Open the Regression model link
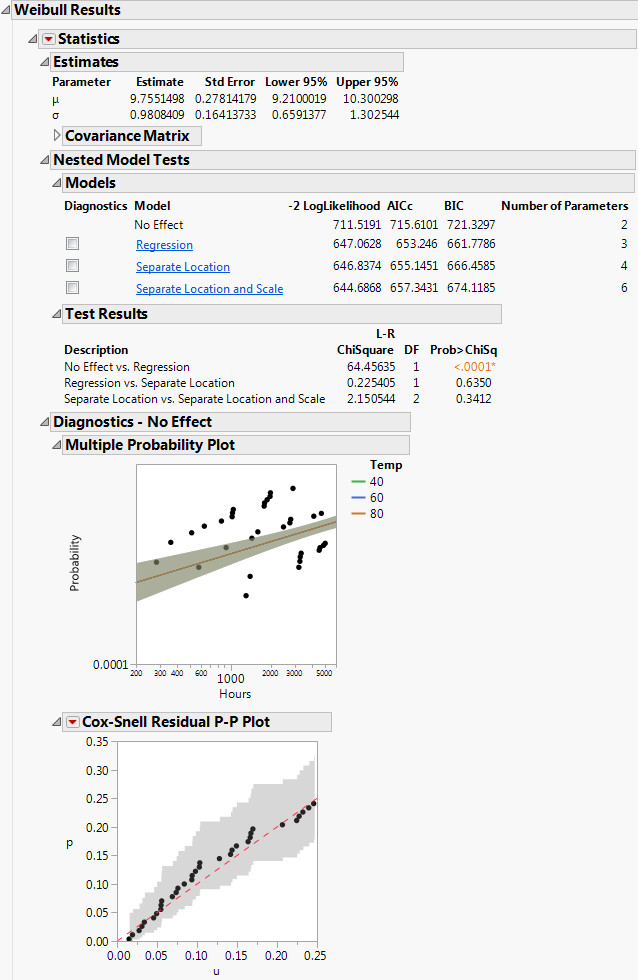Screen dimensions: 638x980 click(x=164, y=245)
